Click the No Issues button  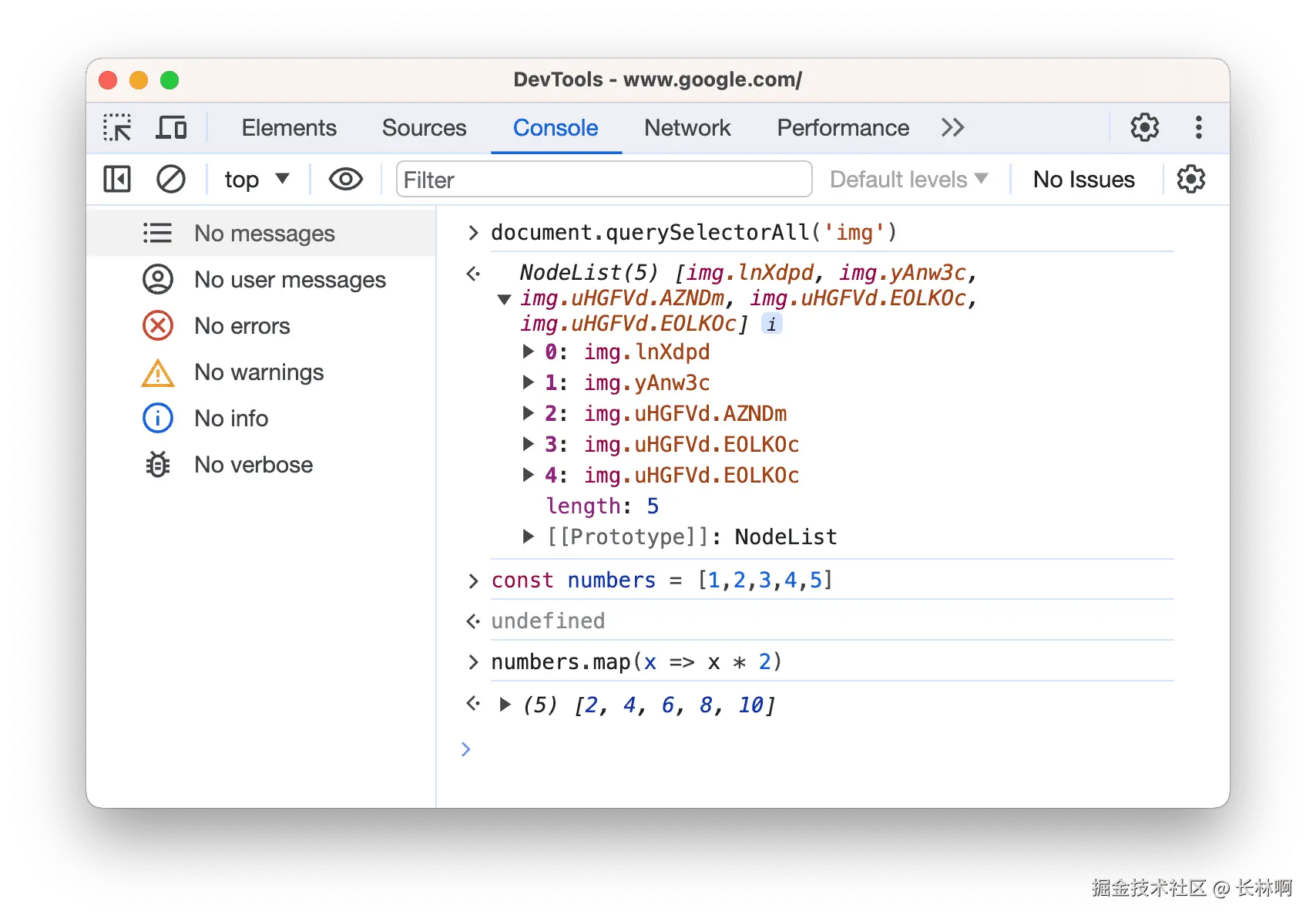click(x=1083, y=180)
